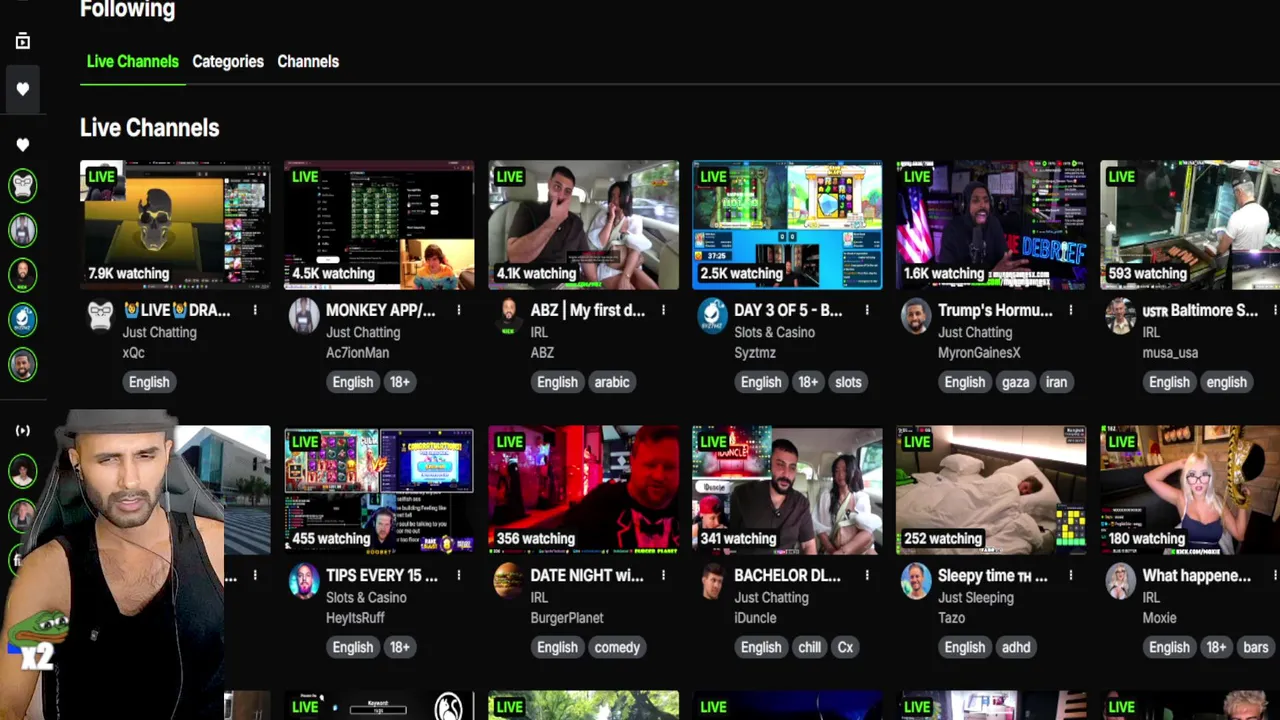Open options menu for MONKEY APP stream
Viewport: 1280px width, 720px height.
click(459, 310)
